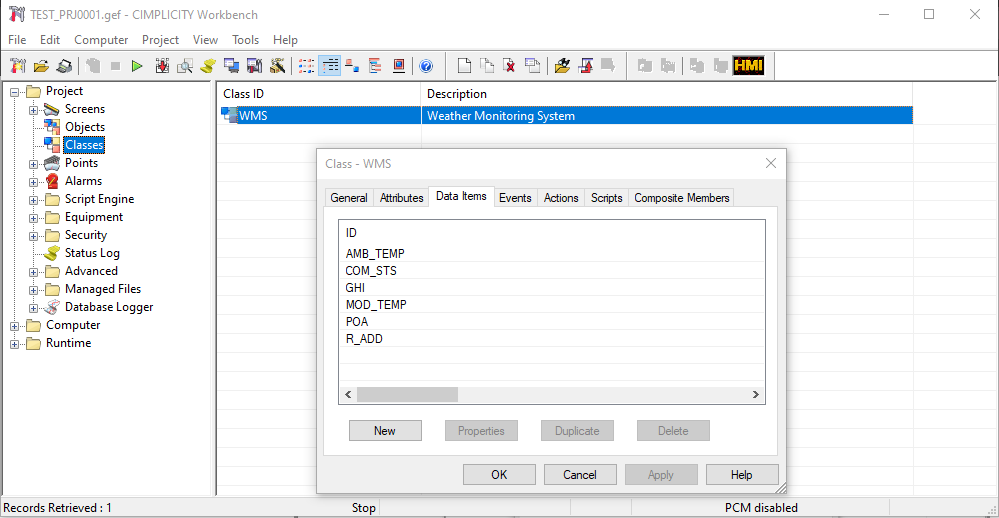Expand the Points node plus box
Image resolution: width=999 pixels, height=518 pixels.
pos(34,164)
